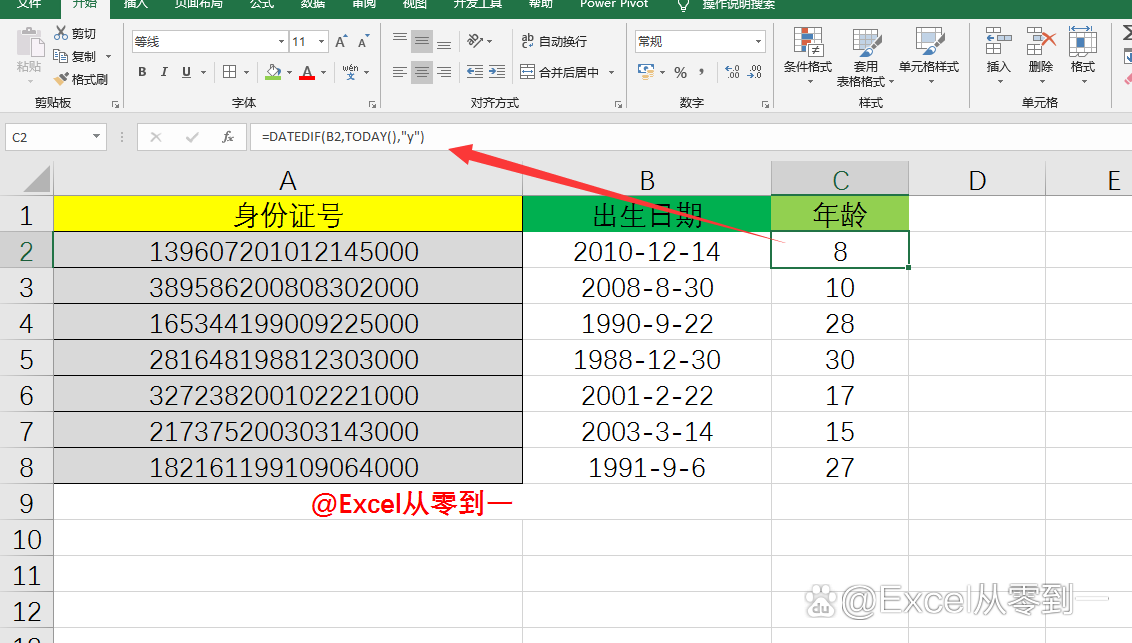Apply the fill color bucket

273,72
